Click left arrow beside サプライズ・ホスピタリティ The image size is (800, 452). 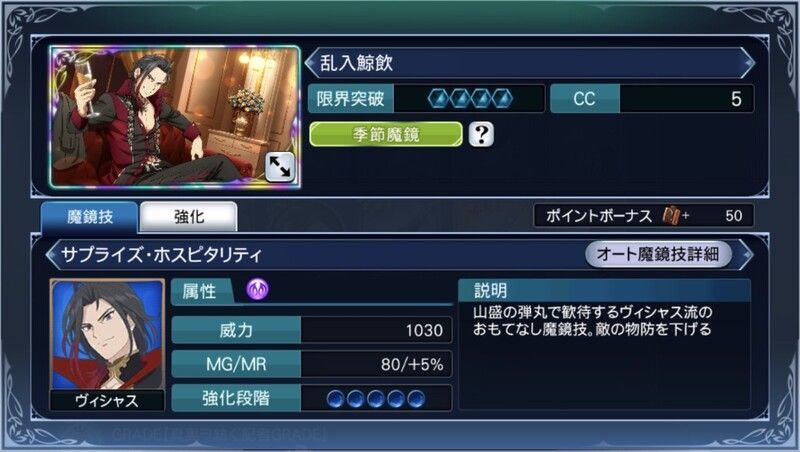click(x=52, y=254)
